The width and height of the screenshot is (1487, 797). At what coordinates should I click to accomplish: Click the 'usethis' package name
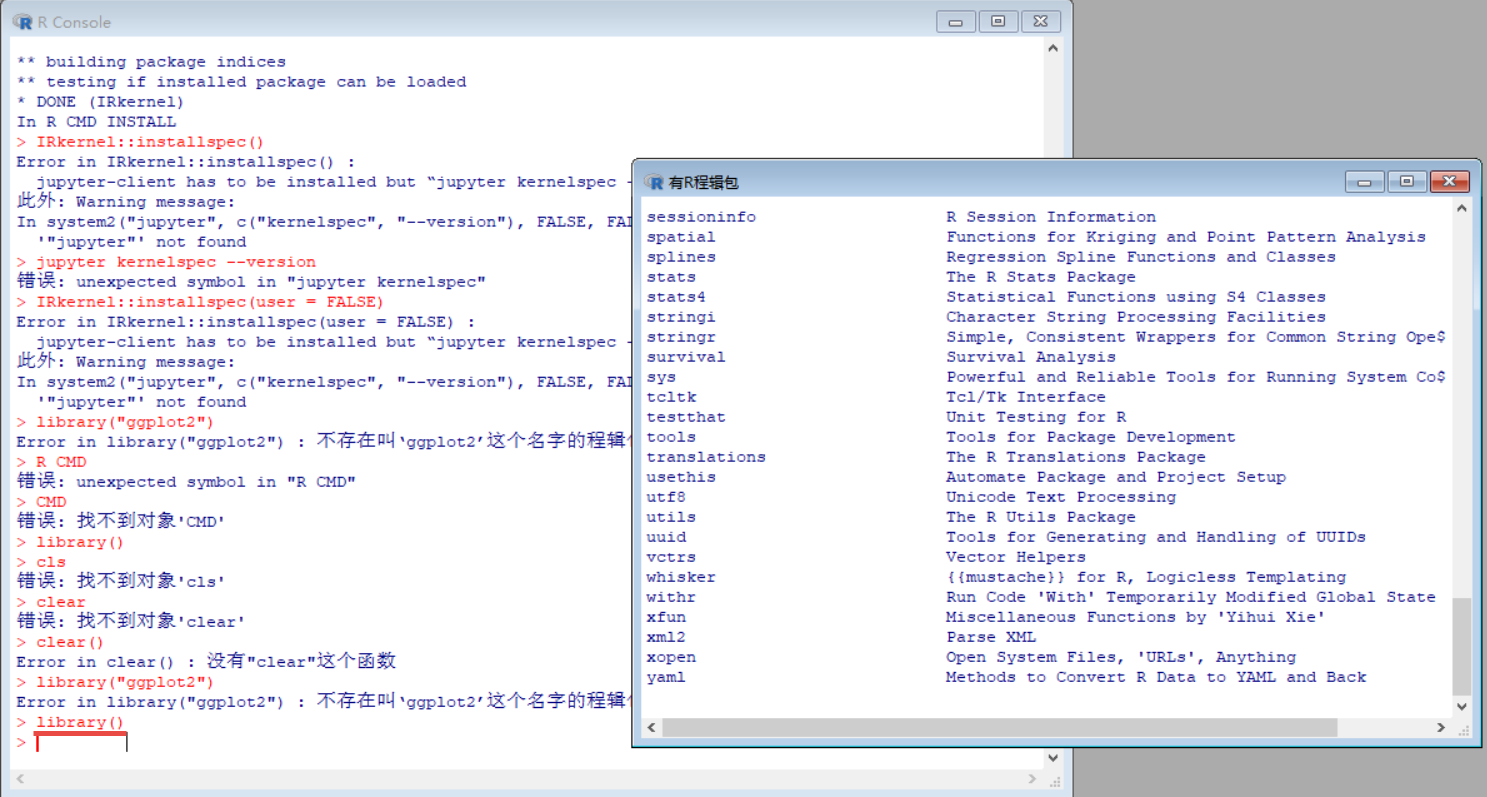[681, 477]
